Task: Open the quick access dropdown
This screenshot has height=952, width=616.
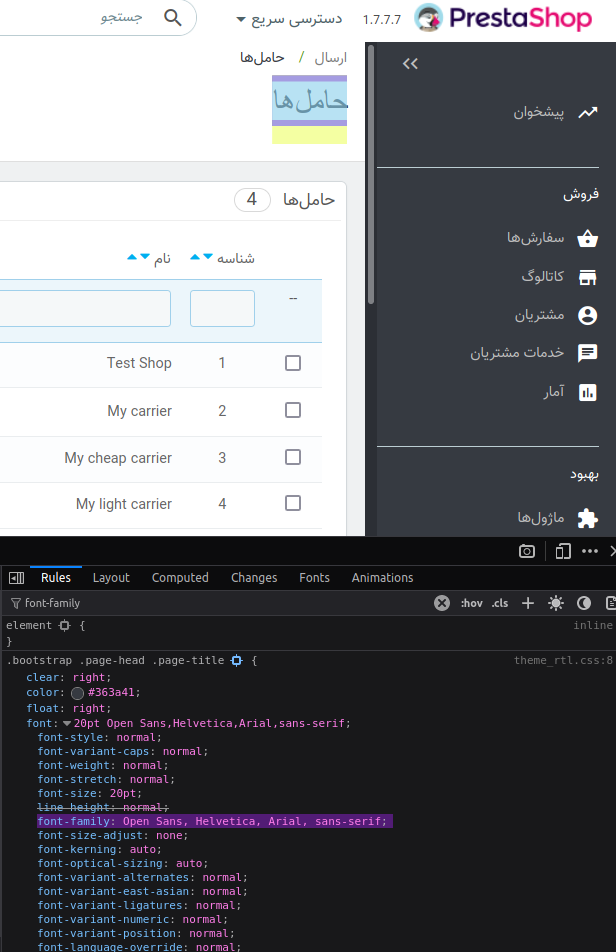Action: coord(289,19)
